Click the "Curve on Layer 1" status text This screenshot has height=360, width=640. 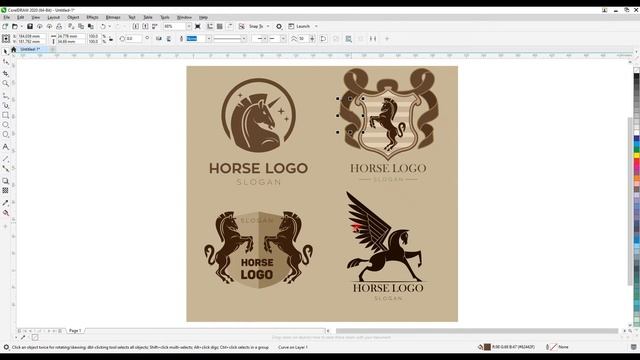tap(293, 347)
